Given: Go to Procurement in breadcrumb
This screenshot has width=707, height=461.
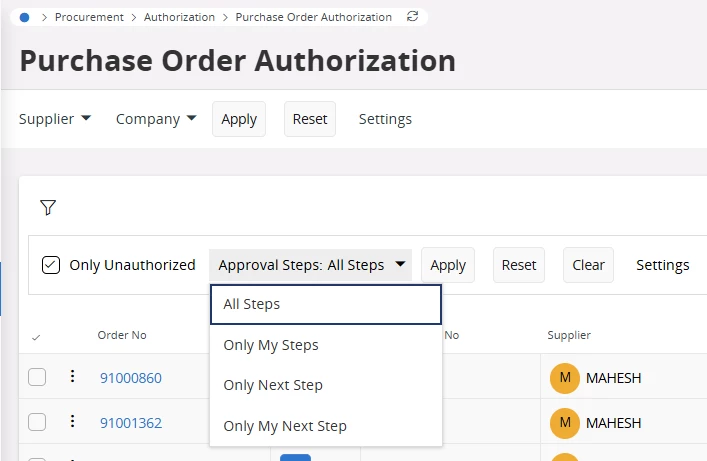Looking at the screenshot, I should (89, 17).
